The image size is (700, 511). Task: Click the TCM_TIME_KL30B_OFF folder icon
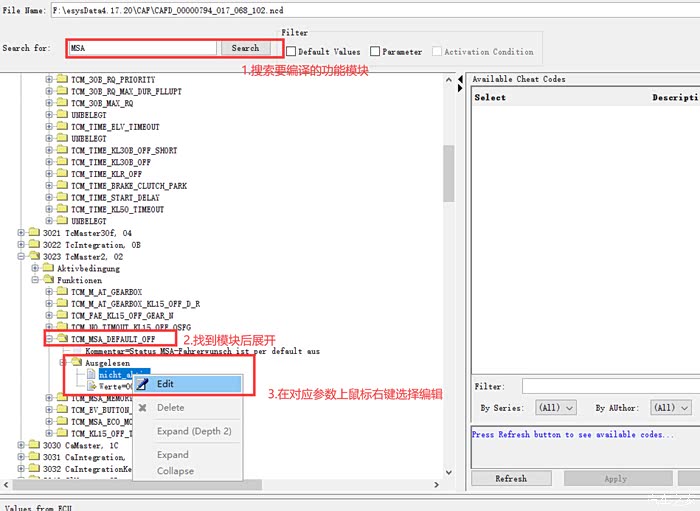click(x=62, y=162)
